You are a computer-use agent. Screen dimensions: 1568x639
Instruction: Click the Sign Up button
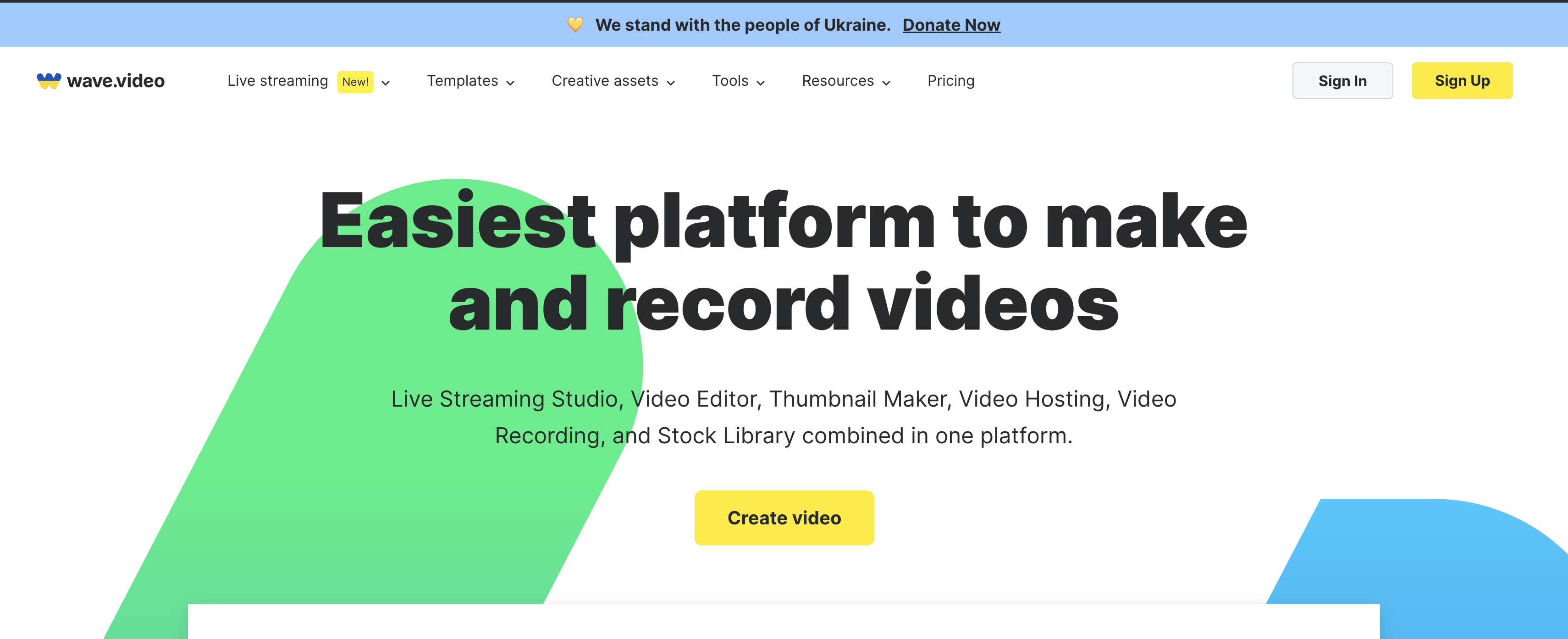(x=1462, y=80)
